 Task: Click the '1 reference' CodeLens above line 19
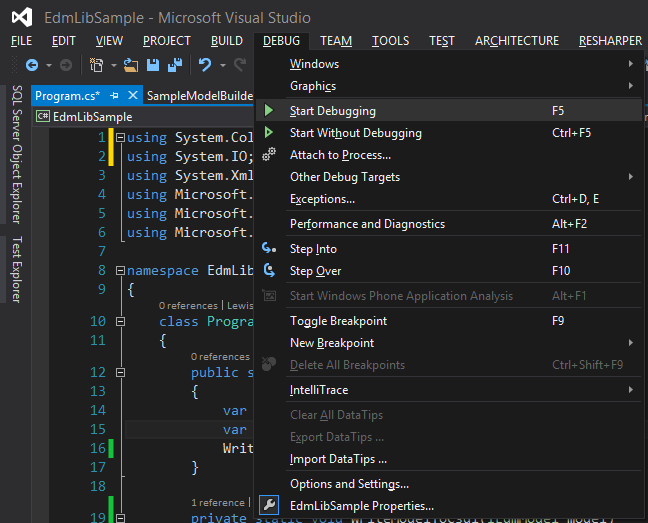(x=218, y=503)
